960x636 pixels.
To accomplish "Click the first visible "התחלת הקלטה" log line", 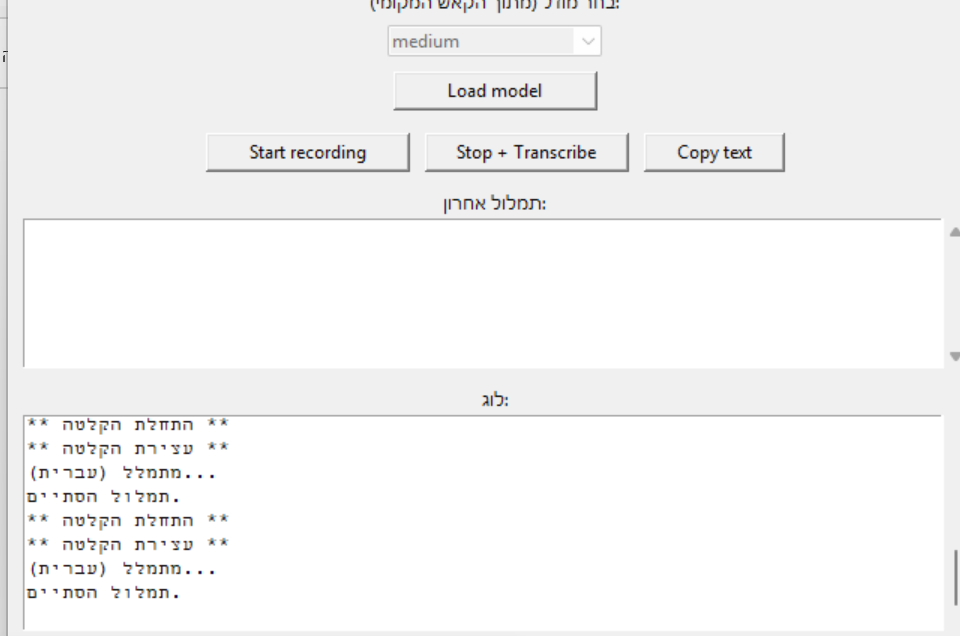I will coord(128,424).
